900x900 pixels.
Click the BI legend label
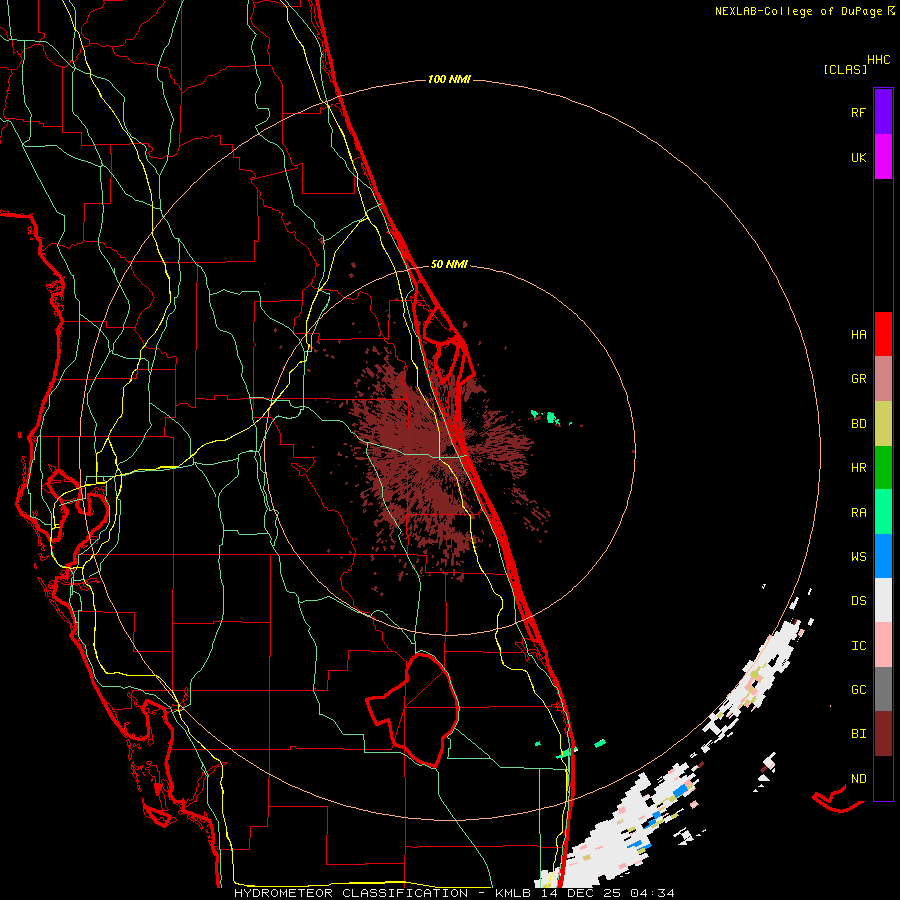[x=858, y=734]
